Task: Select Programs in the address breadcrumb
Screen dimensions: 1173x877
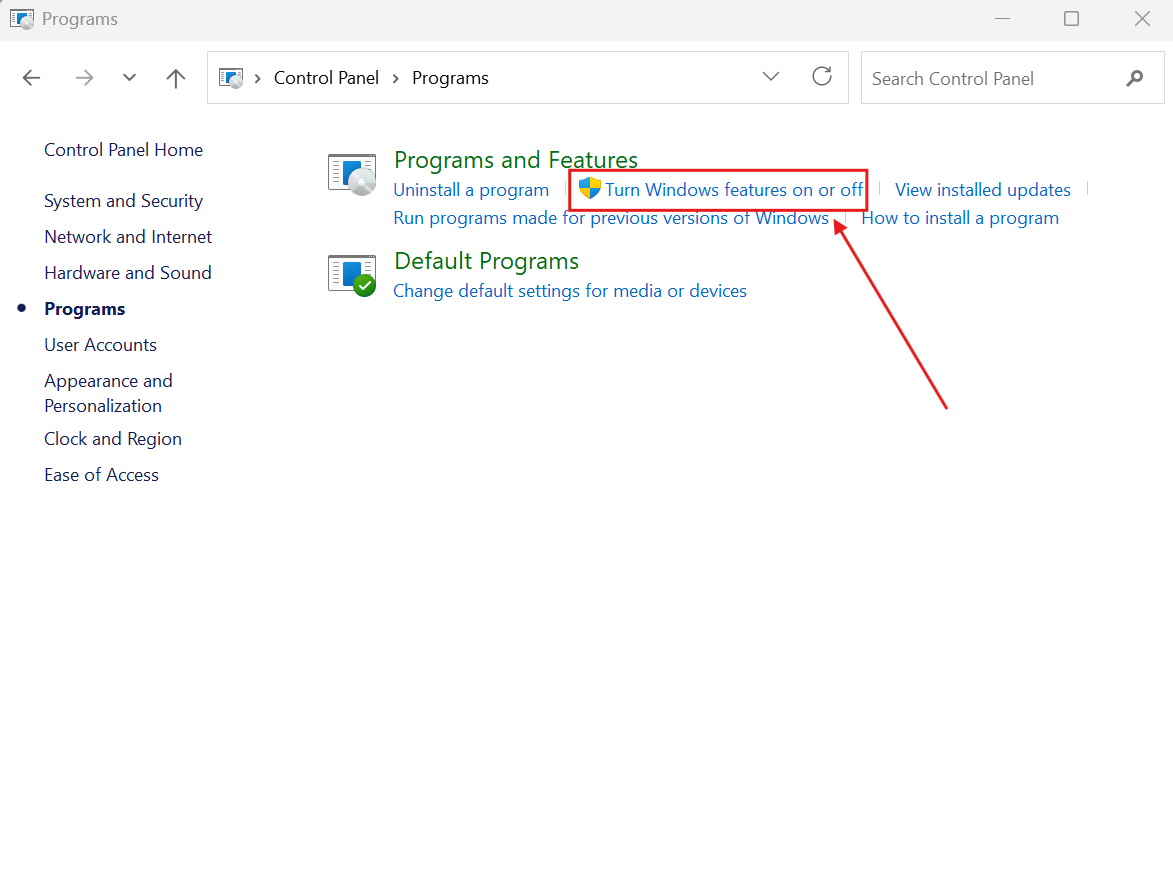Action: 450,78
